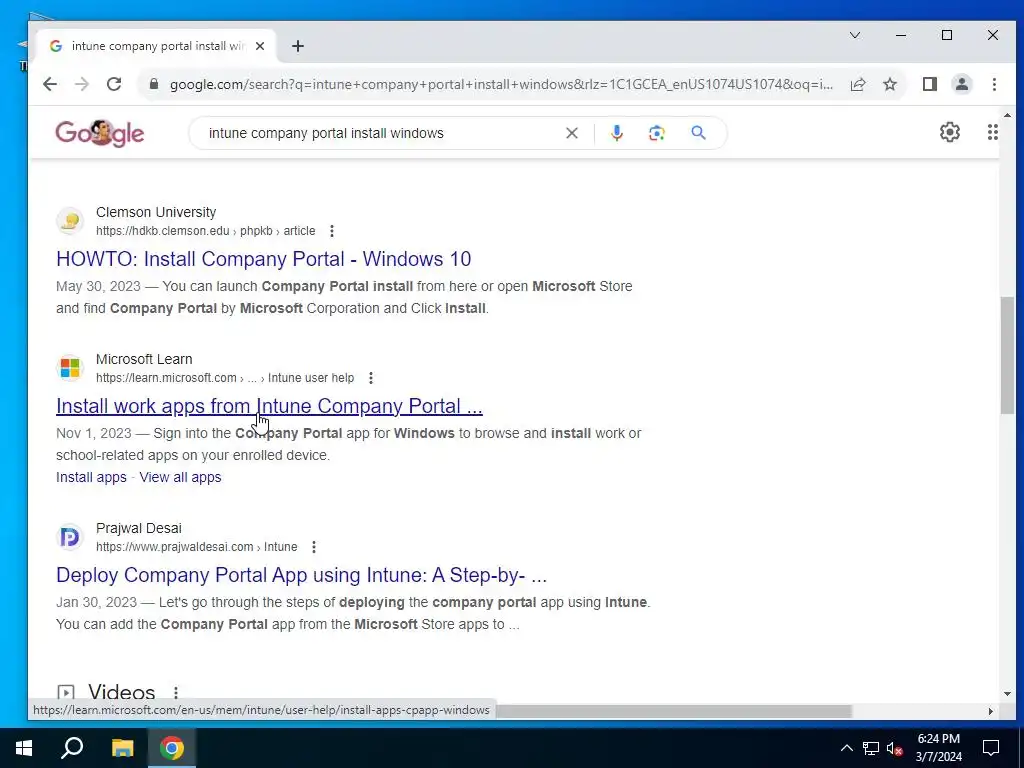
Task: Click the learn.microsoft.com breadcrumb URL
Action: [x=225, y=378]
